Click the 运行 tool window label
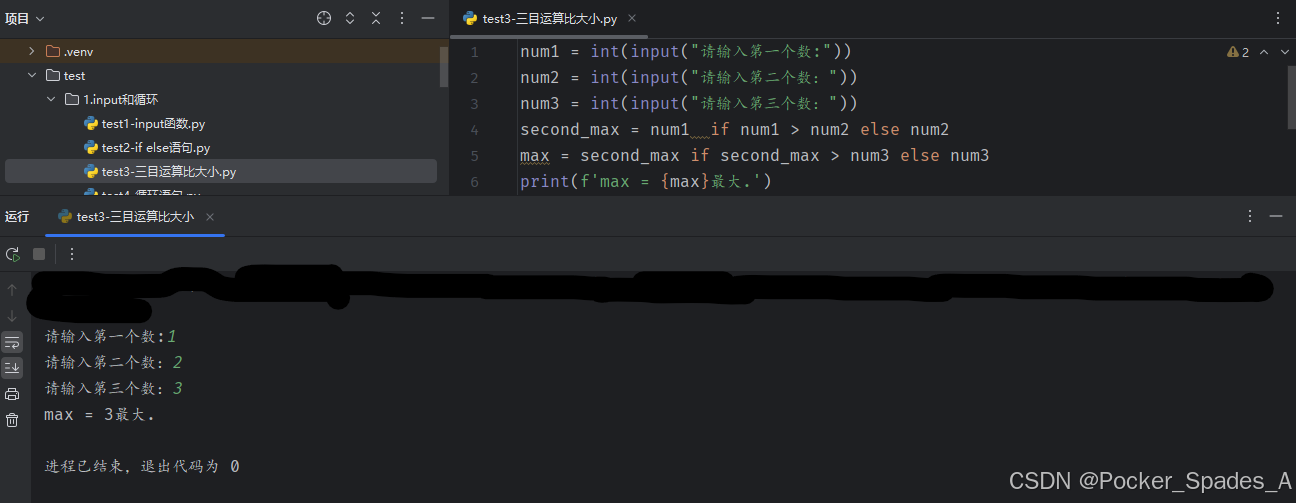Image resolution: width=1296 pixels, height=503 pixels. (17, 217)
